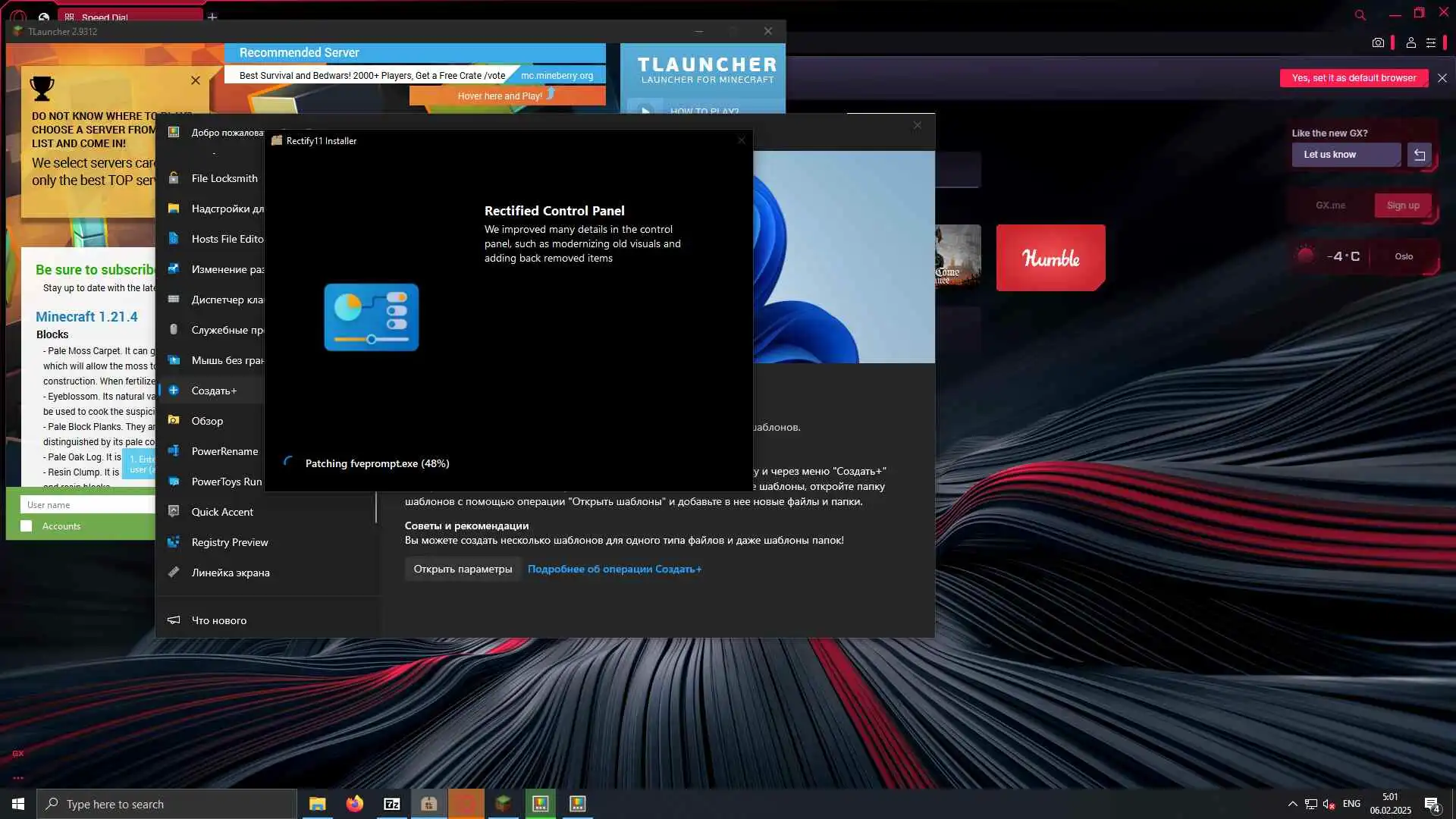The image size is (1456, 819).
Task: Click Firefox icon in taskbar
Action: pyautogui.click(x=354, y=804)
